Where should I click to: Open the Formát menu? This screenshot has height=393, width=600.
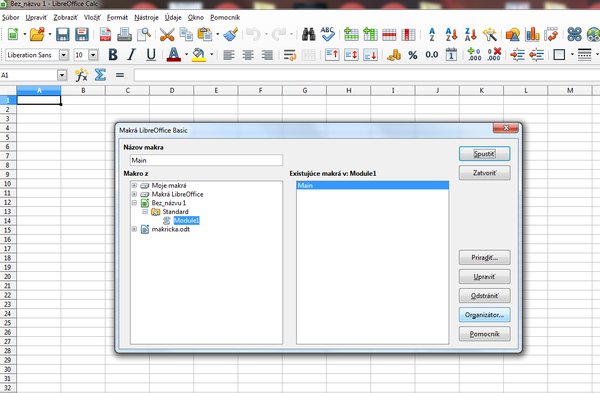(117, 17)
